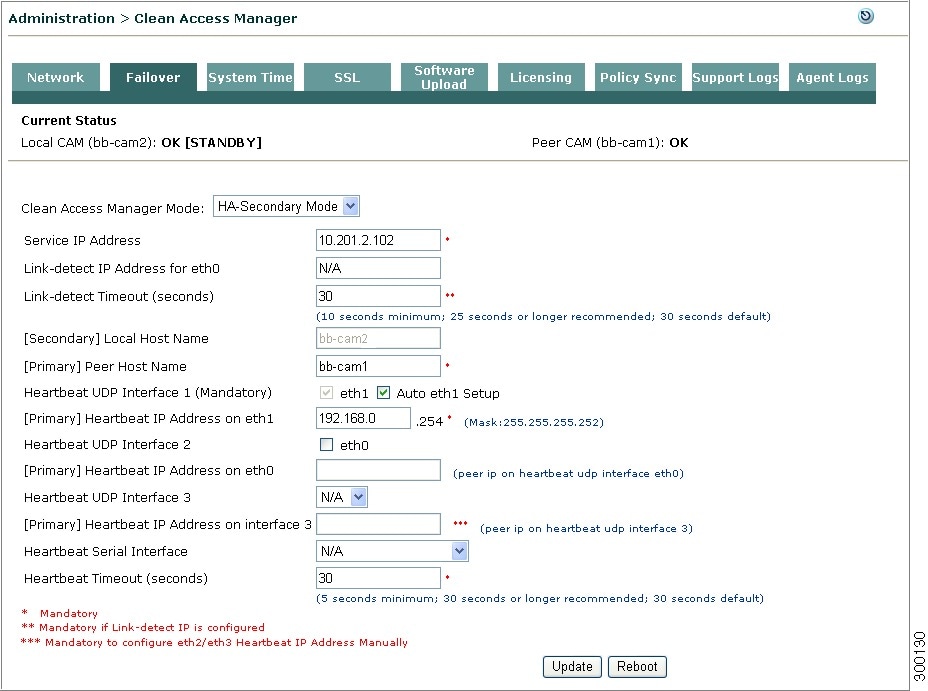The image size is (928, 691).
Task: Open the Heartbeat Serial Interface dropdown
Action: (x=392, y=551)
